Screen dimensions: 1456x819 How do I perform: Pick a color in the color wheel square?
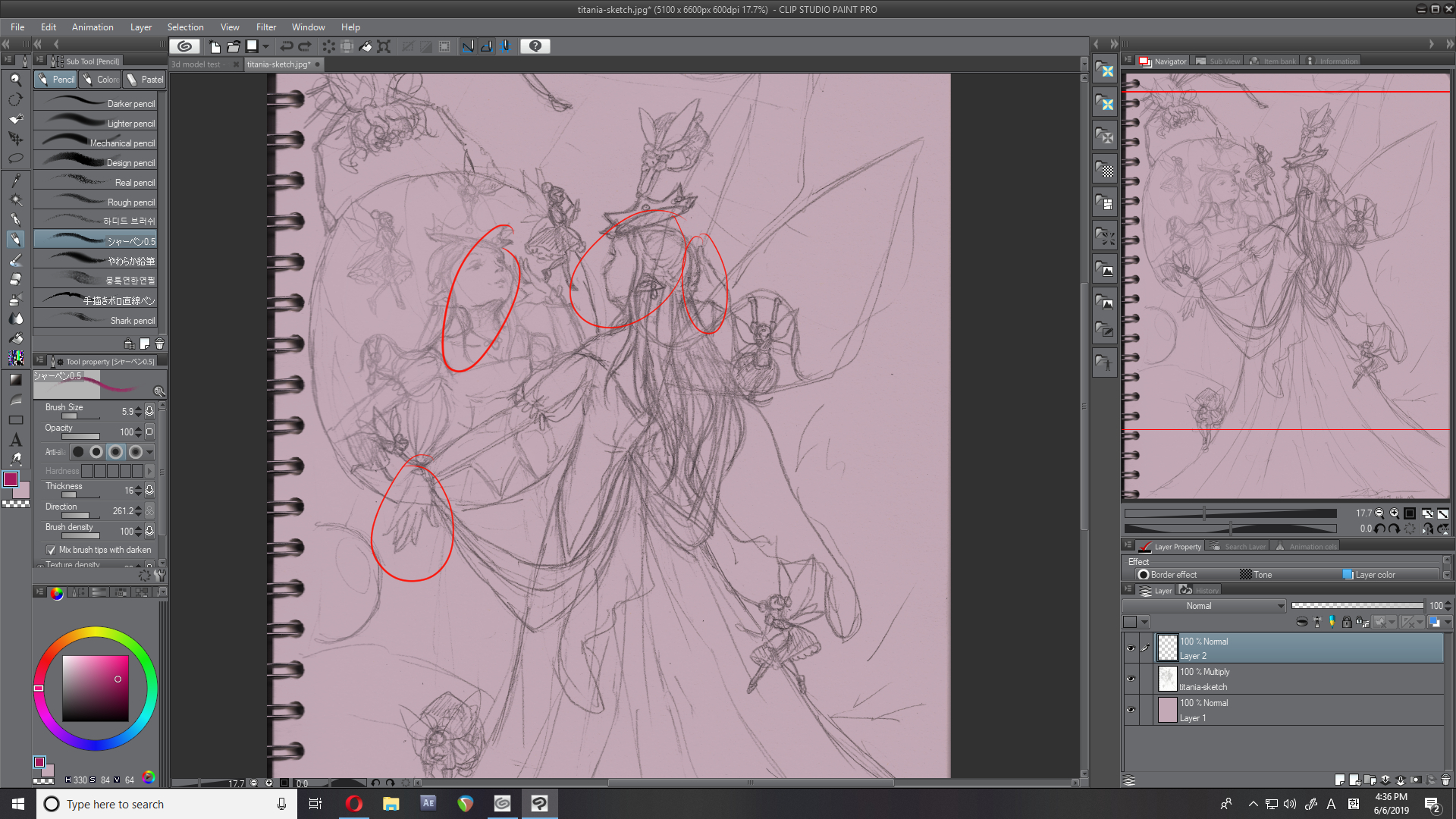(x=95, y=688)
